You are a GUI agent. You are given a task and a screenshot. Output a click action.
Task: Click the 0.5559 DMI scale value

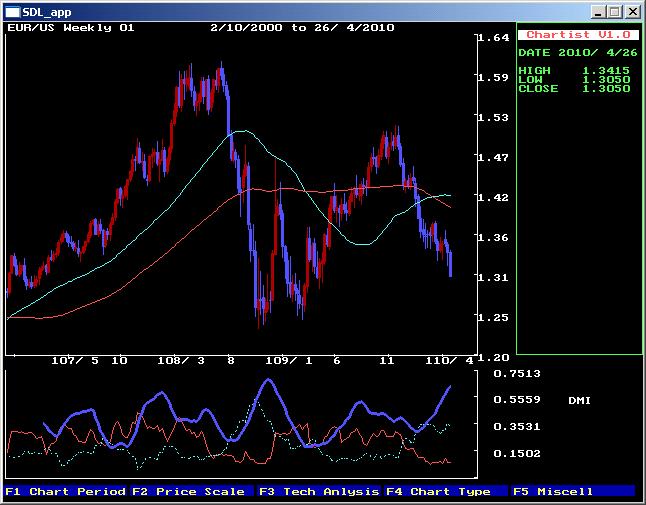517,400
